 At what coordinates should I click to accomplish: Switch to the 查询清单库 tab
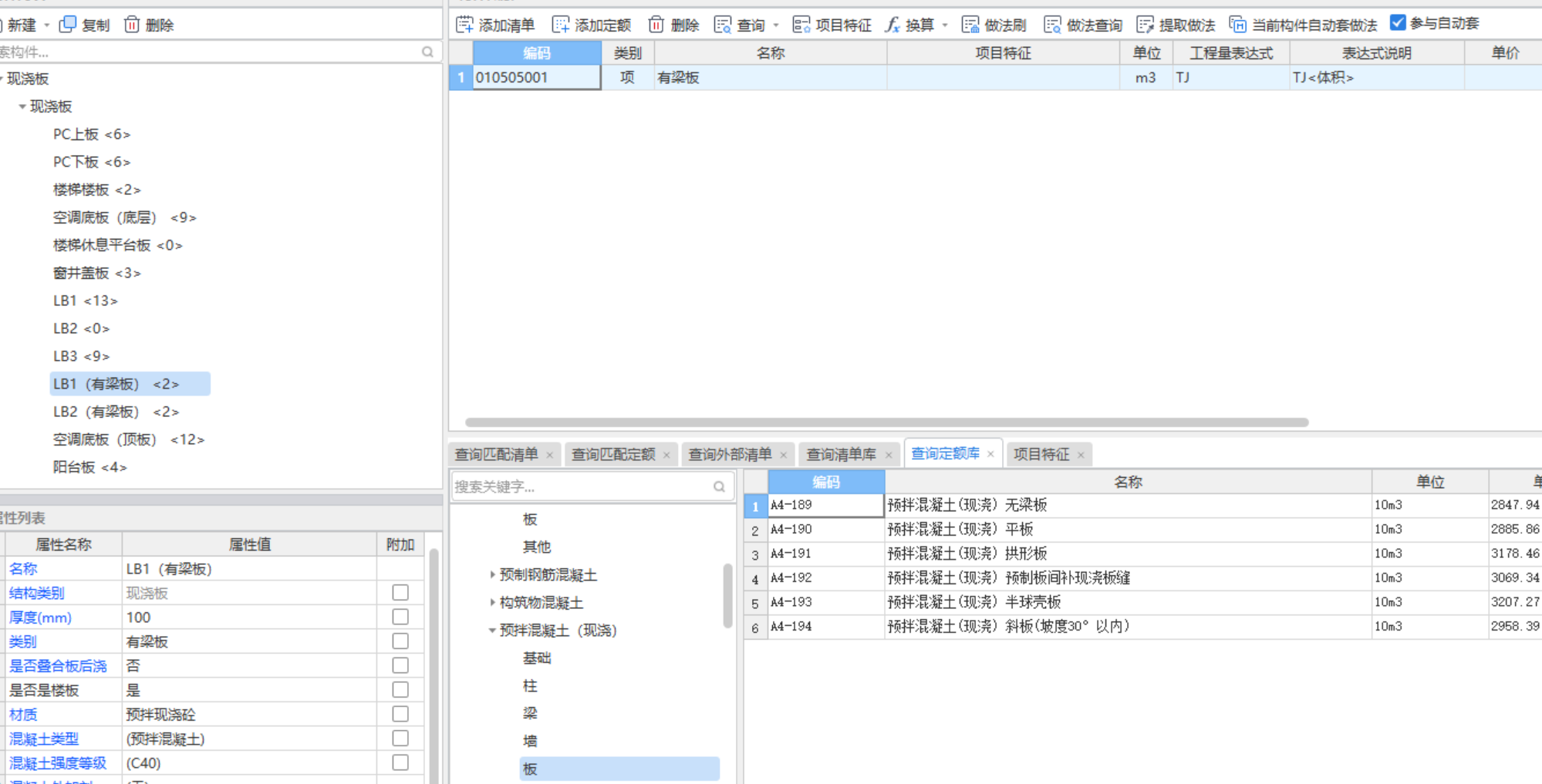(841, 454)
